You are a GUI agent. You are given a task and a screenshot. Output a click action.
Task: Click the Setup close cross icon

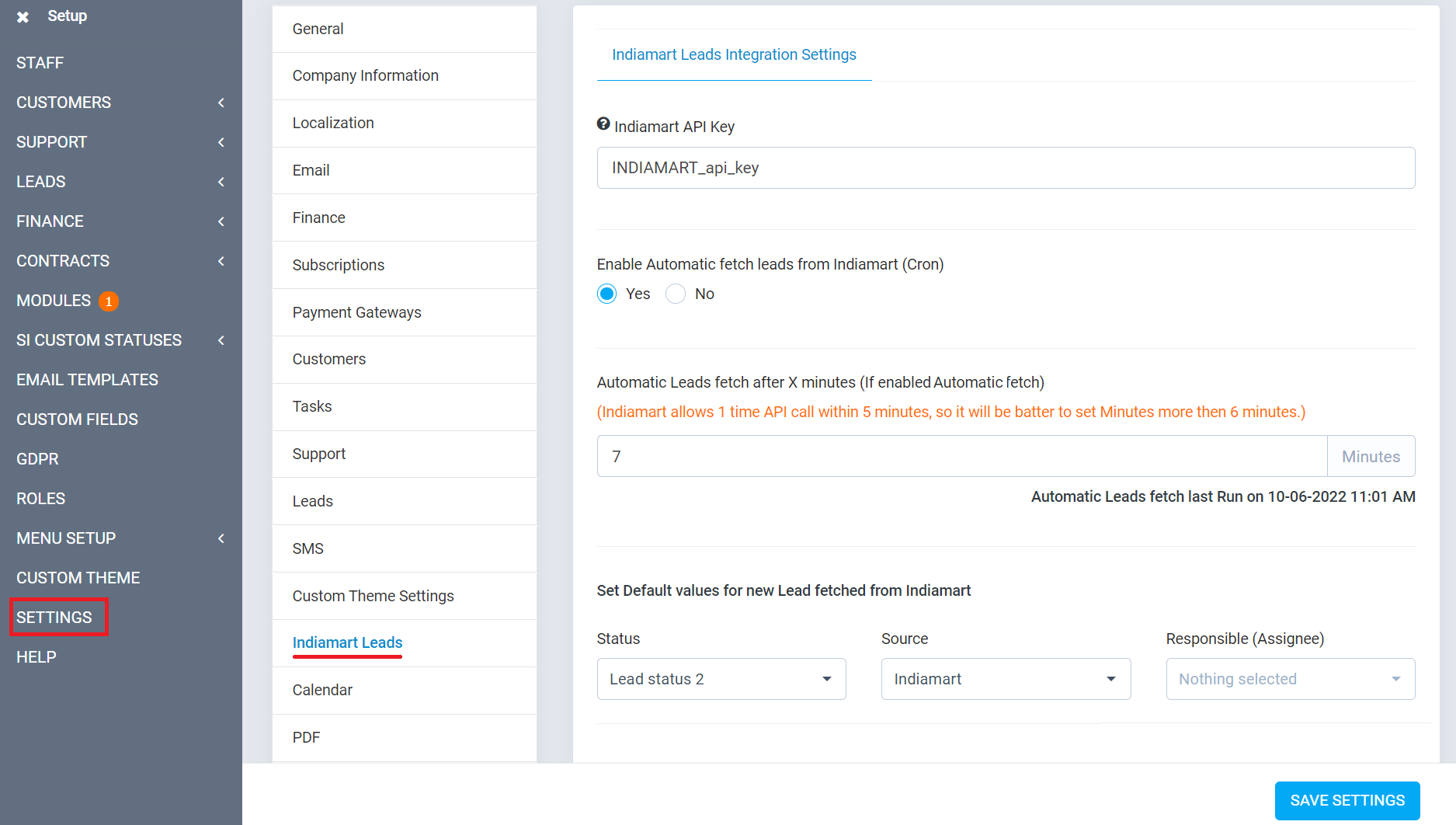[x=23, y=16]
